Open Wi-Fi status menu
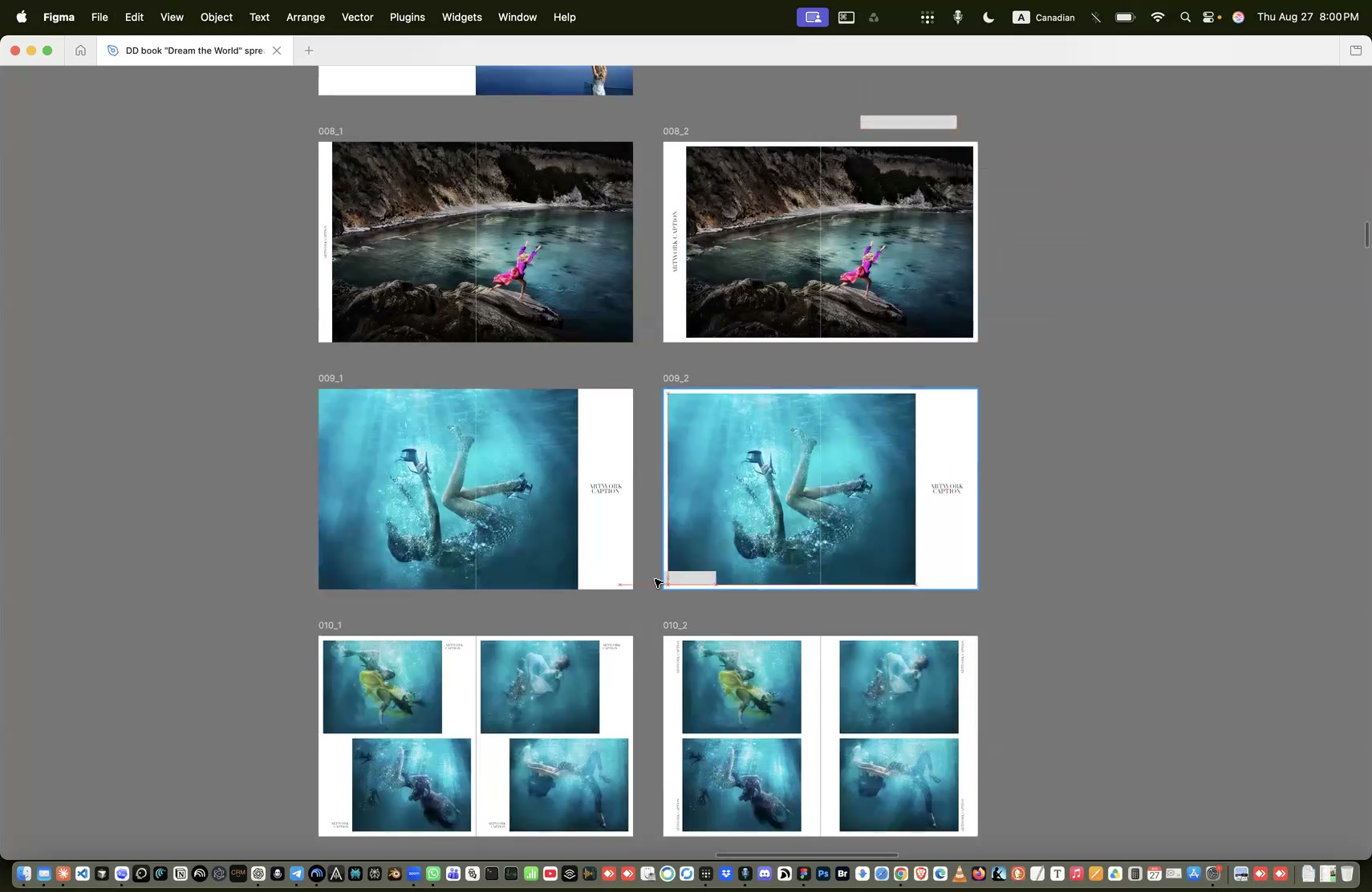Viewport: 1372px width, 892px height. [x=1157, y=17]
